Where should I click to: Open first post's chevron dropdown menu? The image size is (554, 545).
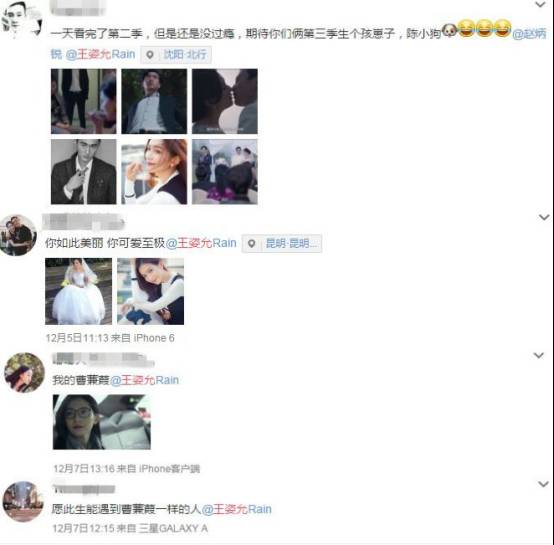coord(541,5)
